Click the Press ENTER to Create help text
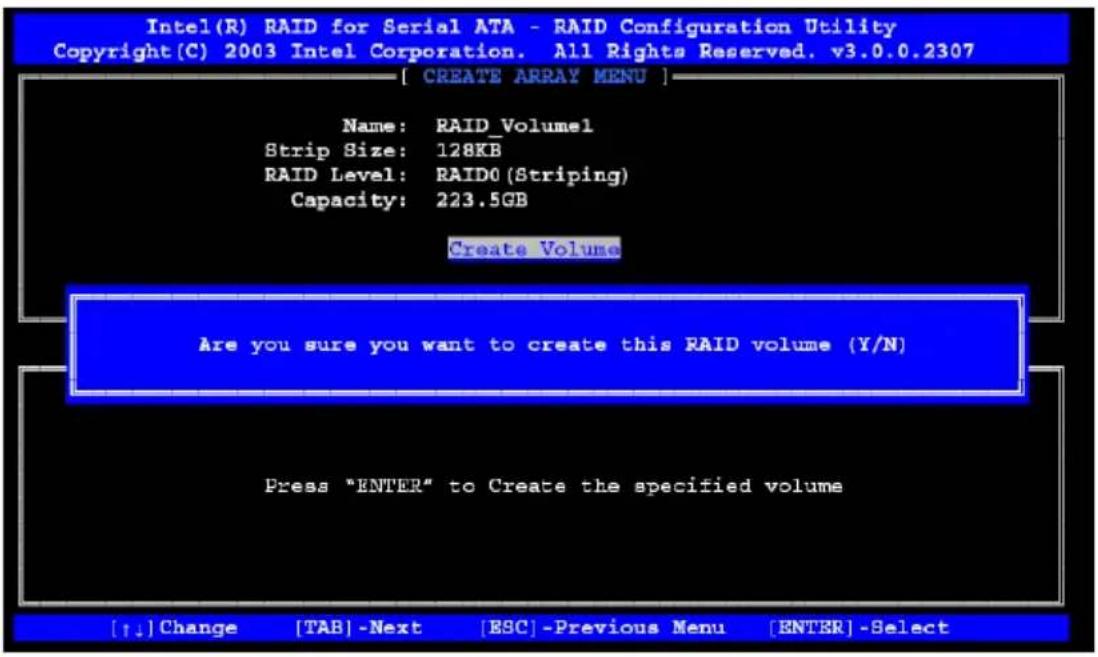Screen dimensions: 1098x657 point(553,486)
